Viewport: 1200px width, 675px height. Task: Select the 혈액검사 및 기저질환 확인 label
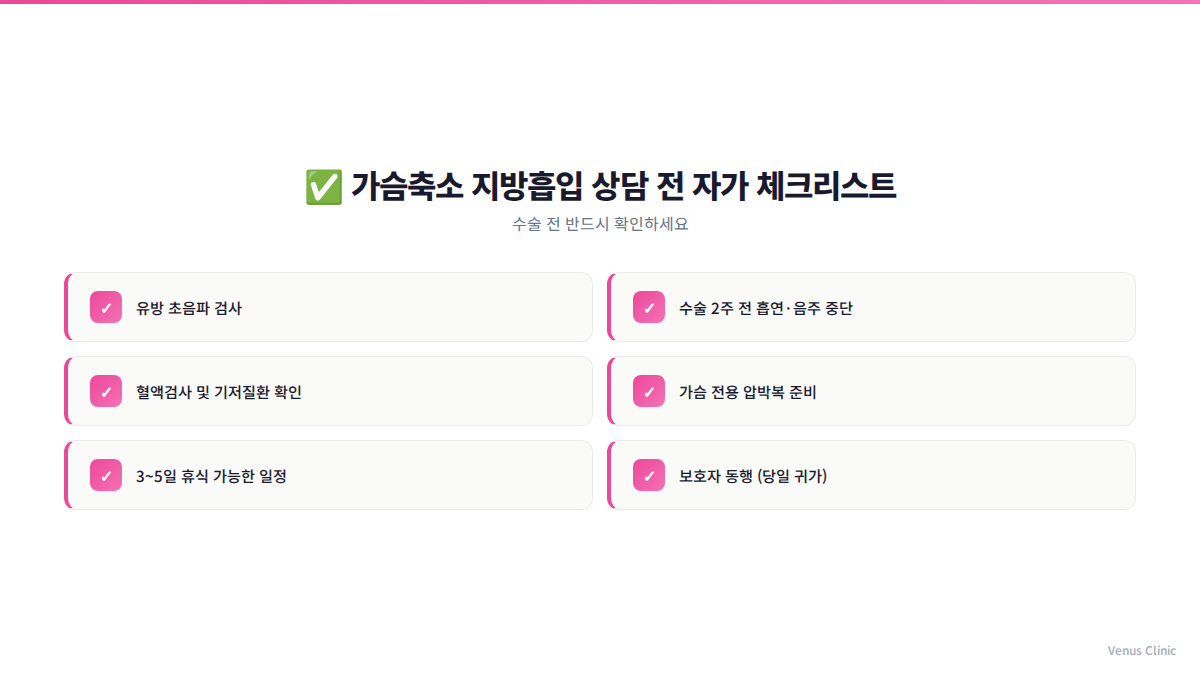(219, 392)
